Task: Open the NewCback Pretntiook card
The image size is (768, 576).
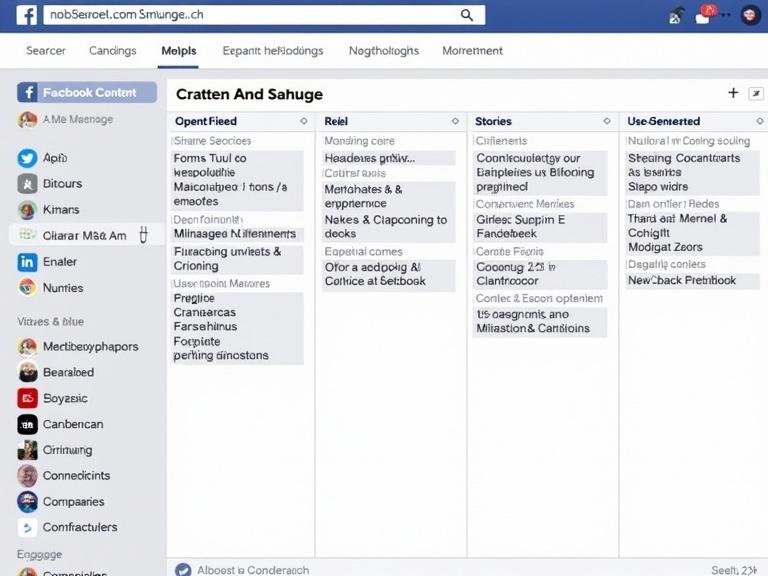Action: [x=693, y=281]
